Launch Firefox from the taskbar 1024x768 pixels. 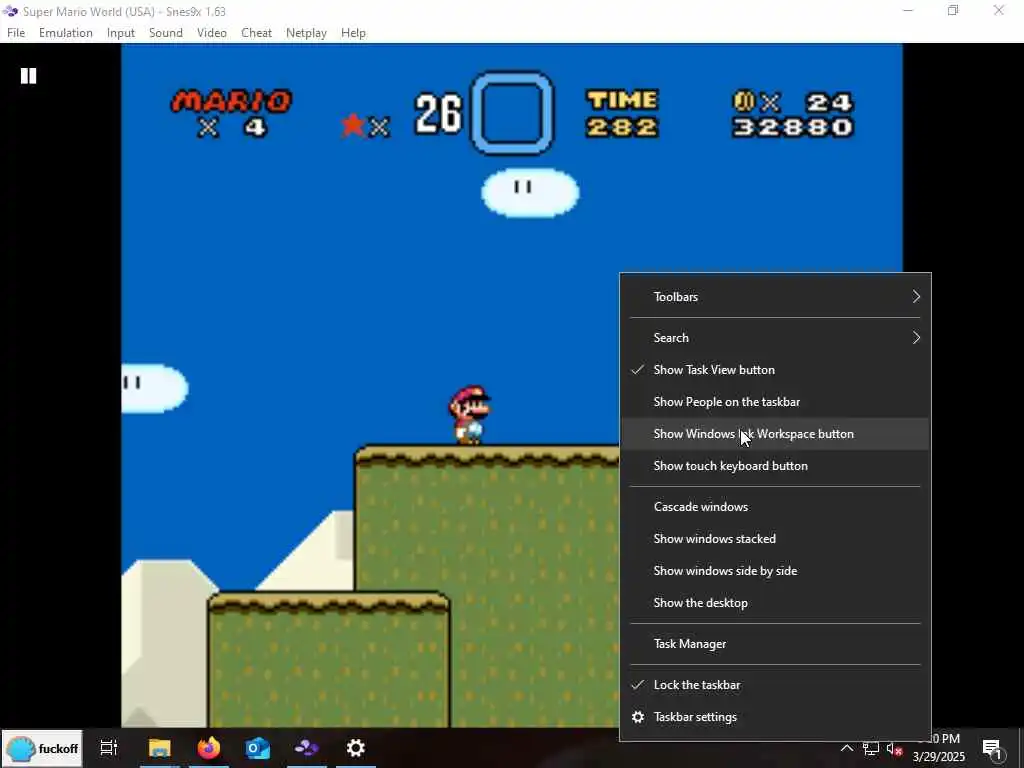coord(209,748)
